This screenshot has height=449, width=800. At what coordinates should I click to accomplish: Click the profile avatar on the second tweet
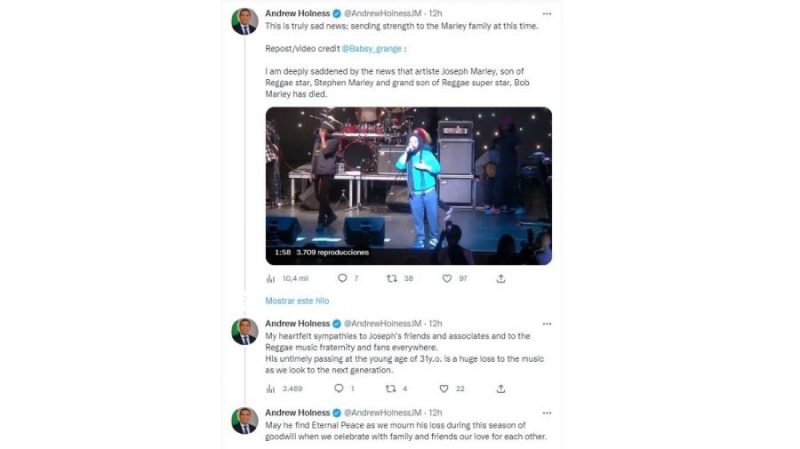(244, 331)
